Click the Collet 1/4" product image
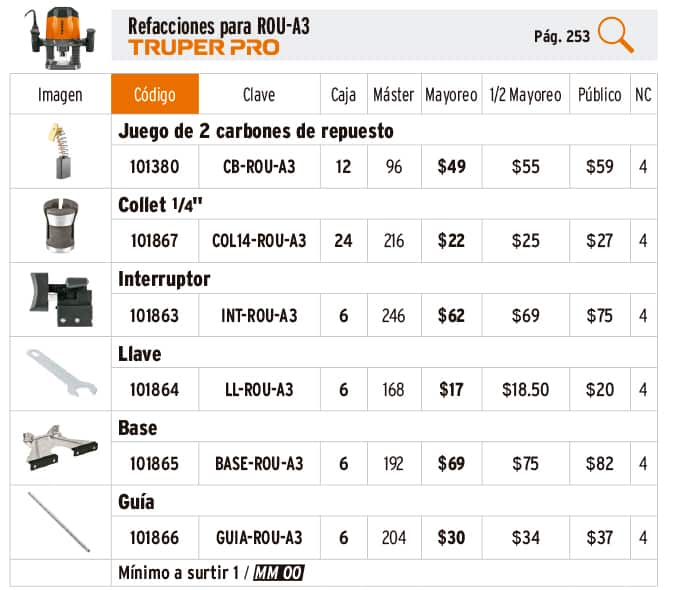This screenshot has height=590, width=675. (59, 225)
